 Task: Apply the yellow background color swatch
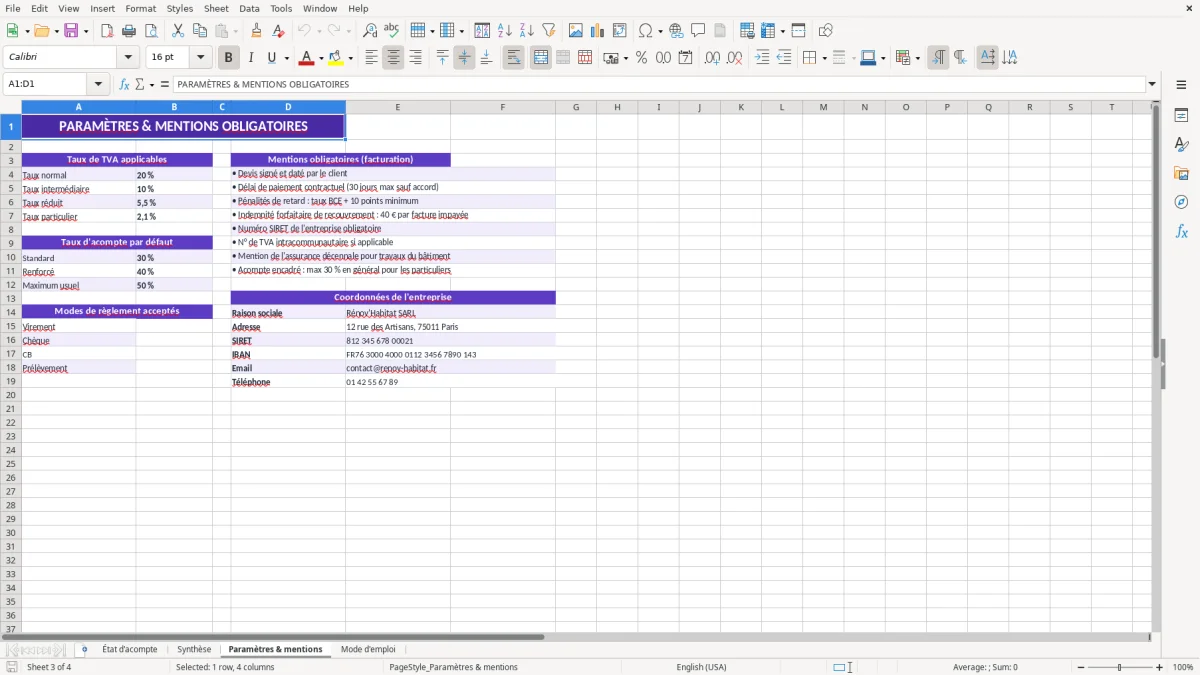click(336, 58)
